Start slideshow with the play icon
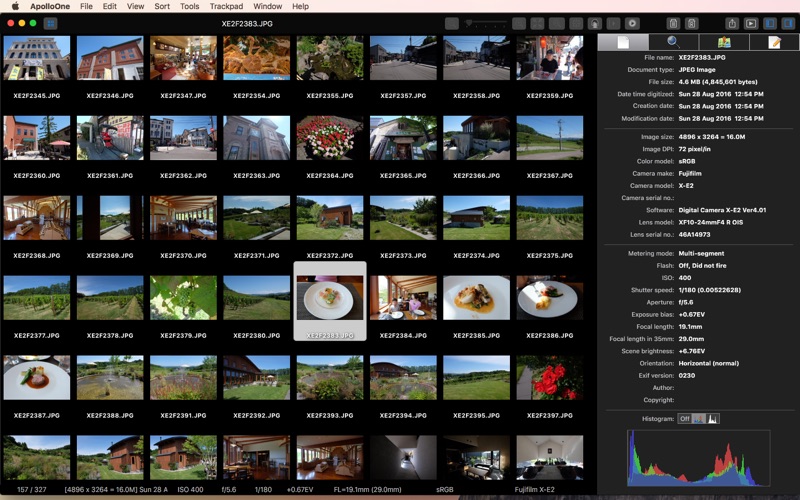Screen dimensions: 800x500 pyautogui.click(x=751, y=22)
